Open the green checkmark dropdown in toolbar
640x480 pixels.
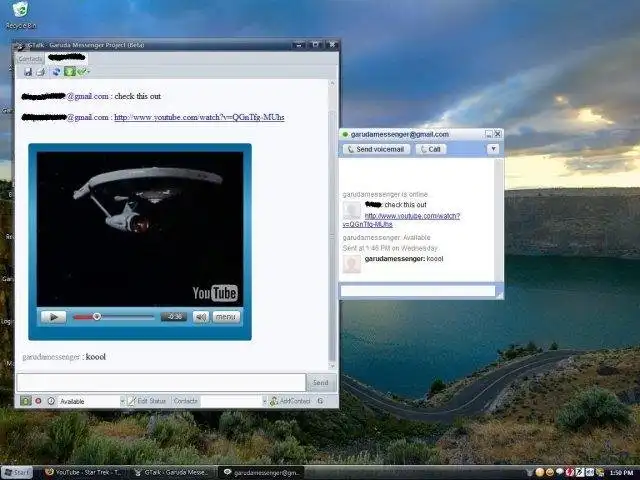click(x=83, y=72)
